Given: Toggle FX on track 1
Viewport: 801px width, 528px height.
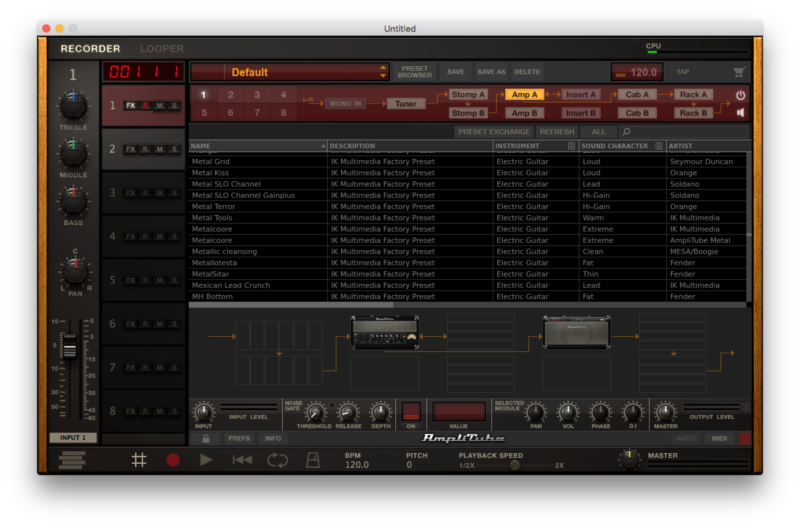Looking at the screenshot, I should click(x=131, y=106).
